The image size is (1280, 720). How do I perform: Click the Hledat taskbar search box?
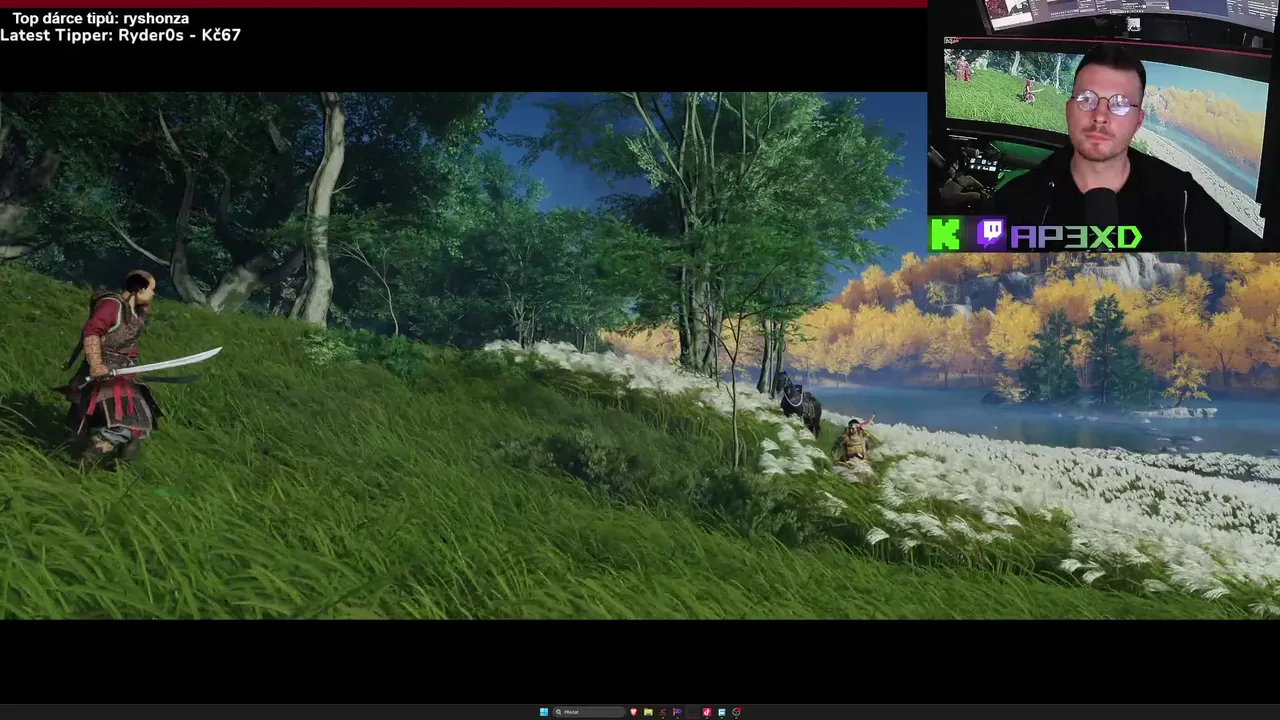[x=589, y=712]
